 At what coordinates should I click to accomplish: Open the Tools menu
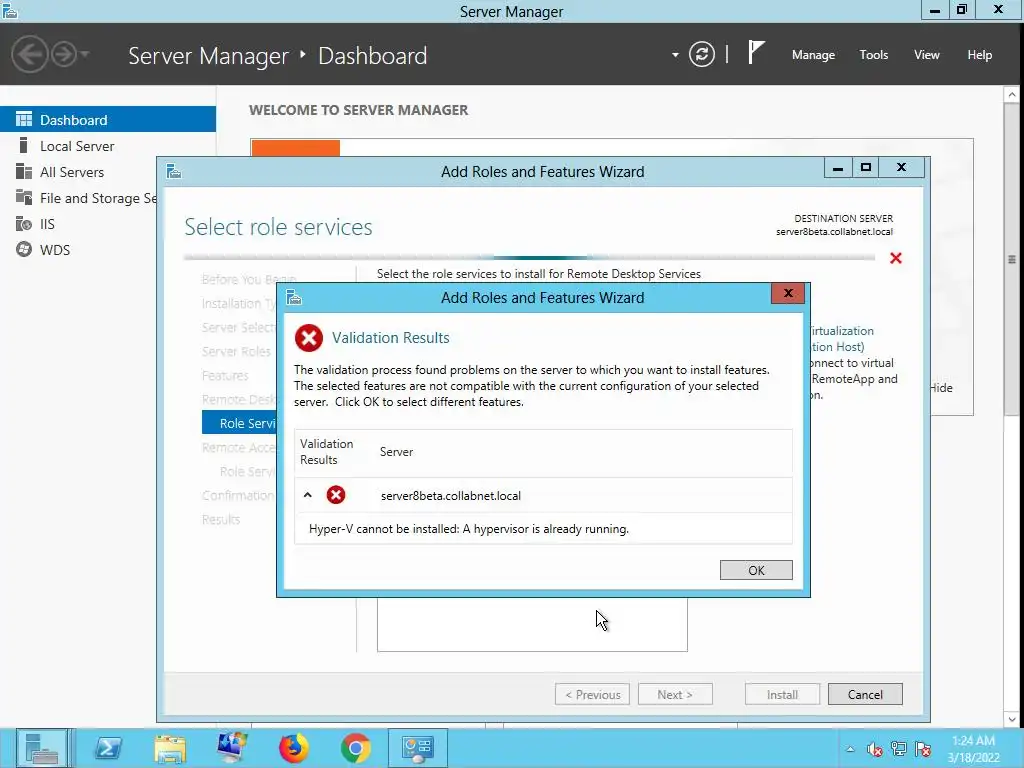(873, 55)
